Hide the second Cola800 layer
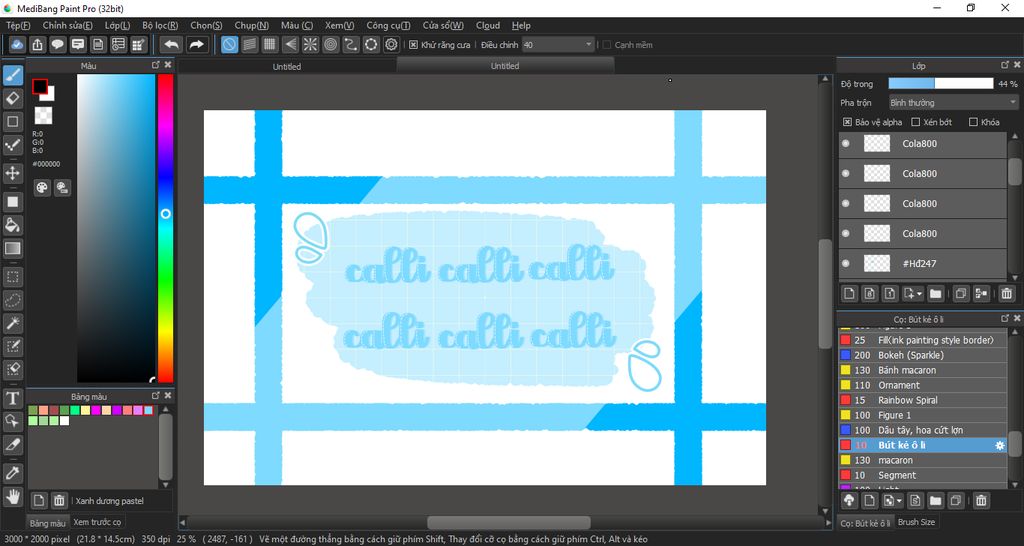This screenshot has height=546, width=1024. click(846, 174)
